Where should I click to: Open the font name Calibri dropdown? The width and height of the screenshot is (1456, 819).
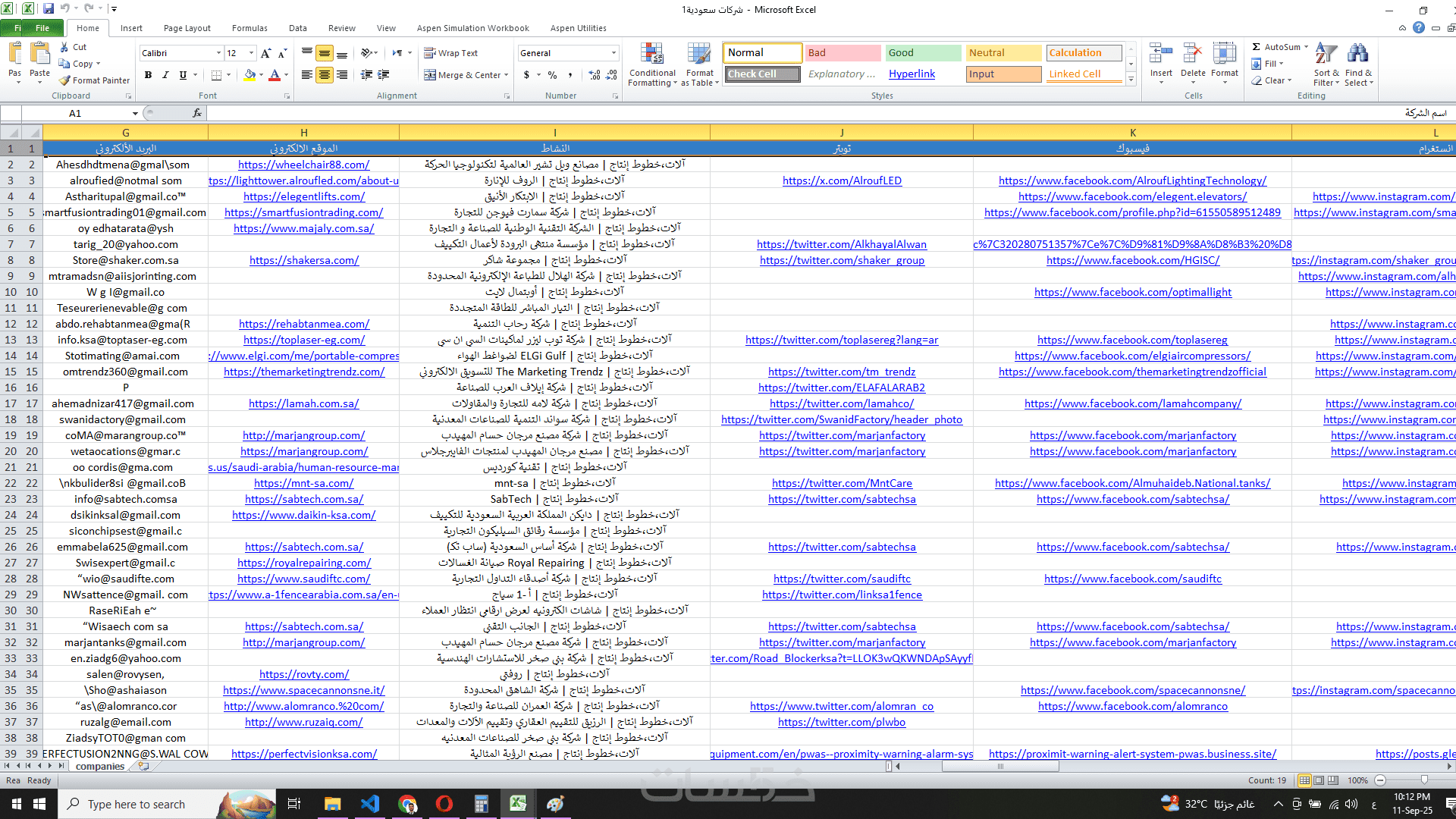point(218,53)
